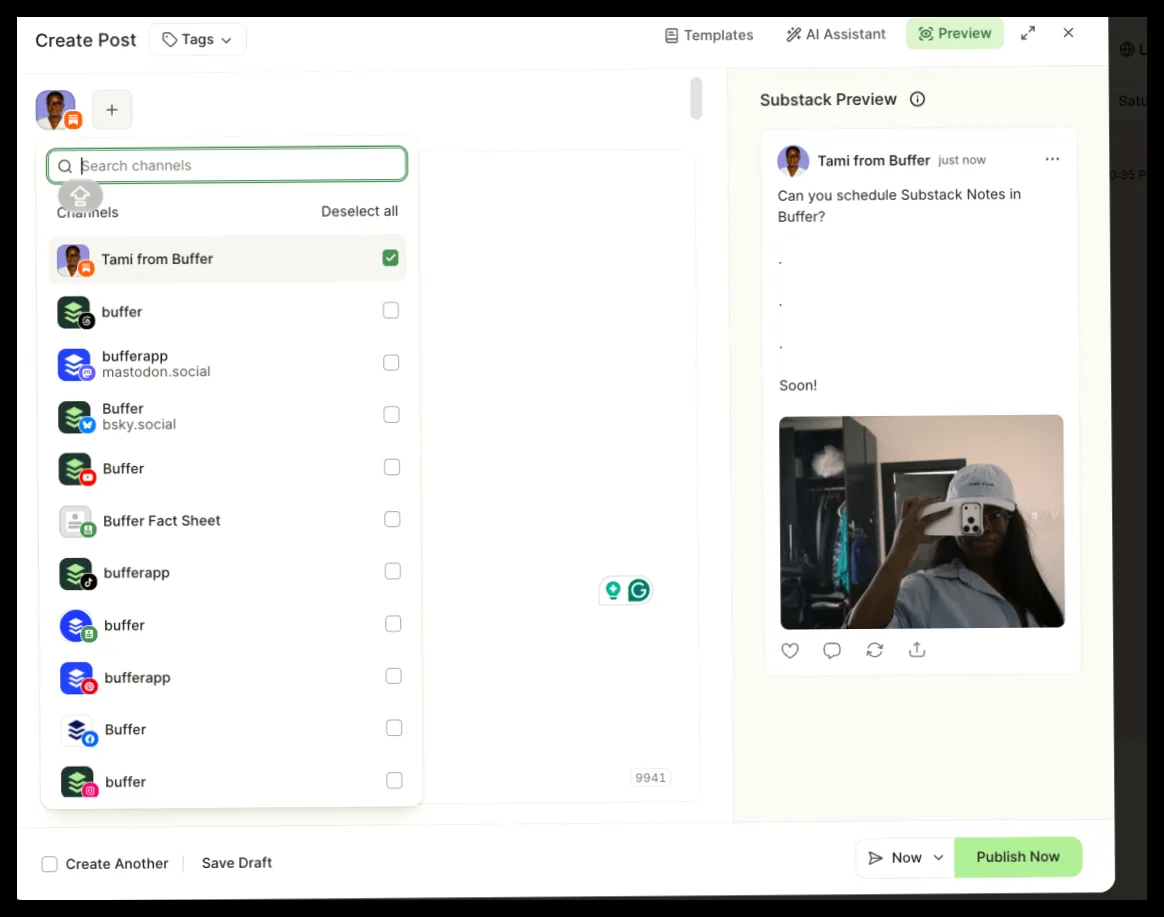Click the selected Tami profile avatar
1164x917 pixels.
click(x=57, y=110)
